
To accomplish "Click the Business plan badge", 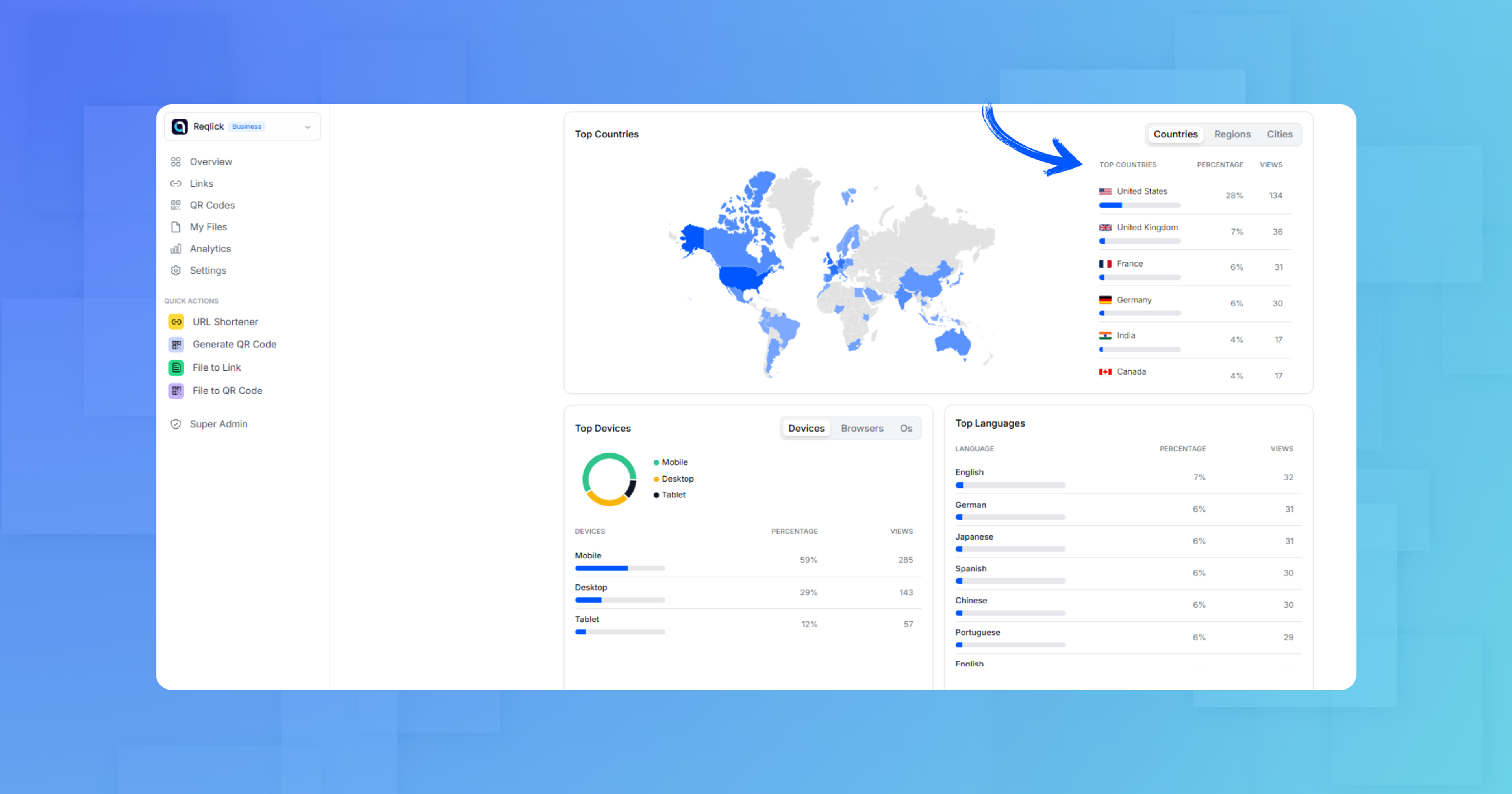I will click(x=246, y=126).
